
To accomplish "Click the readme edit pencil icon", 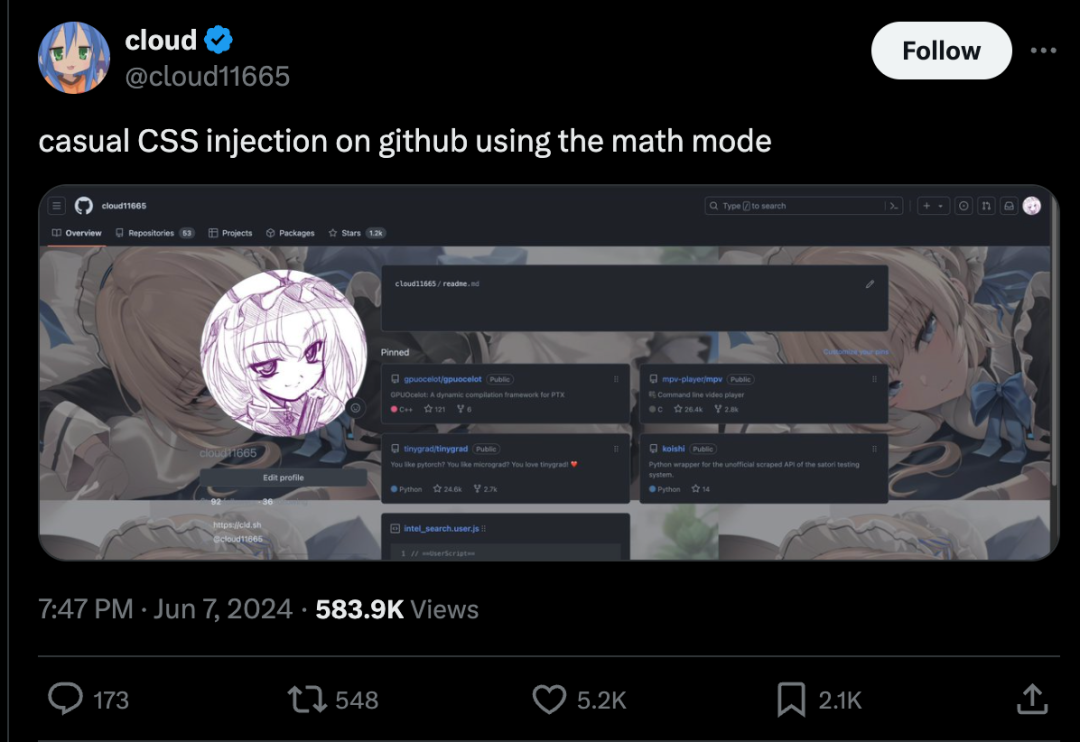I will tap(870, 284).
